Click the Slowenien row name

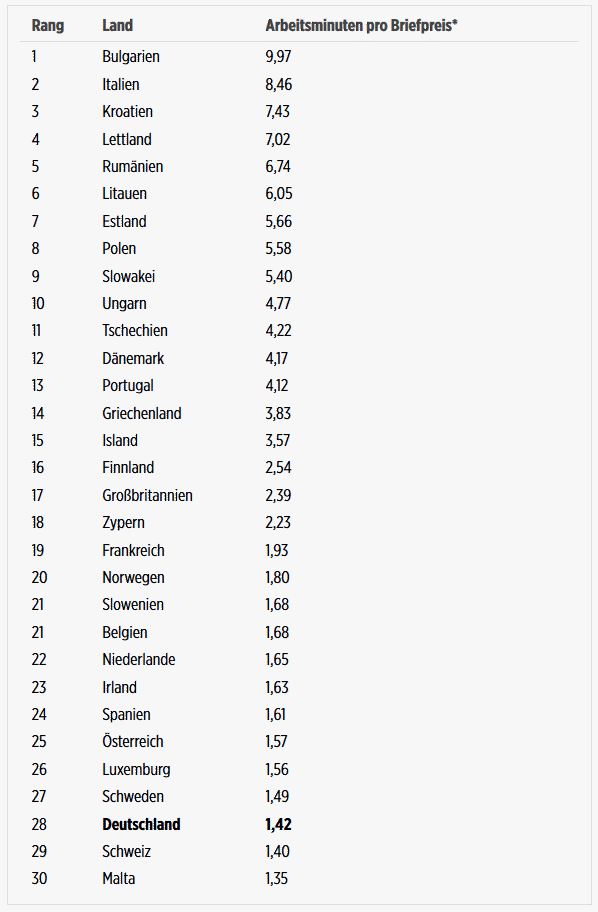coord(133,605)
